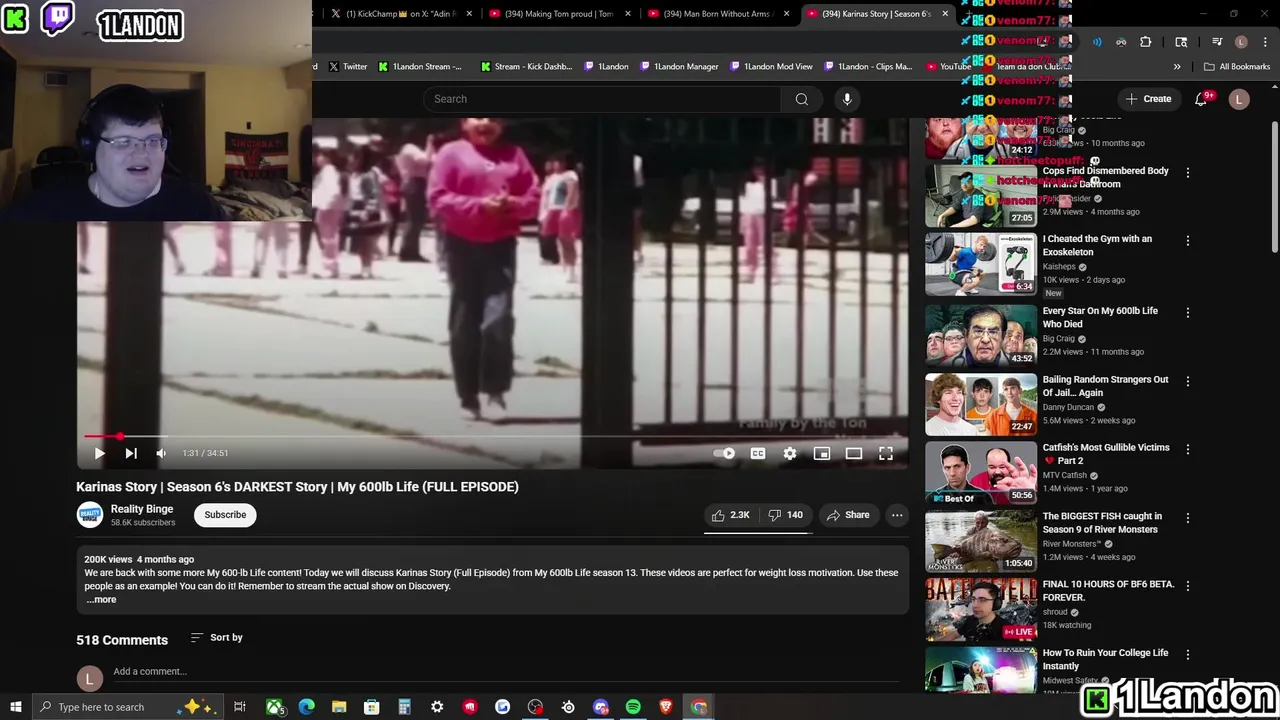Open options for Catfish's Most Gullible Victims
Viewport: 1280px width, 720px height.
click(1188, 450)
